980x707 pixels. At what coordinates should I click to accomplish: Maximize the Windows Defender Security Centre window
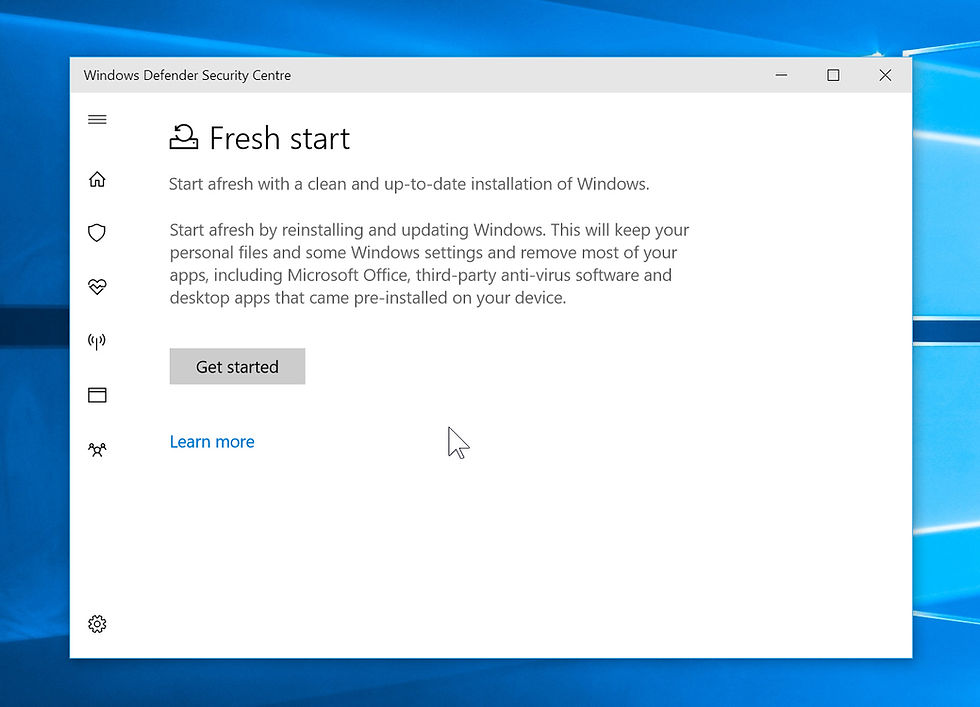(833, 75)
